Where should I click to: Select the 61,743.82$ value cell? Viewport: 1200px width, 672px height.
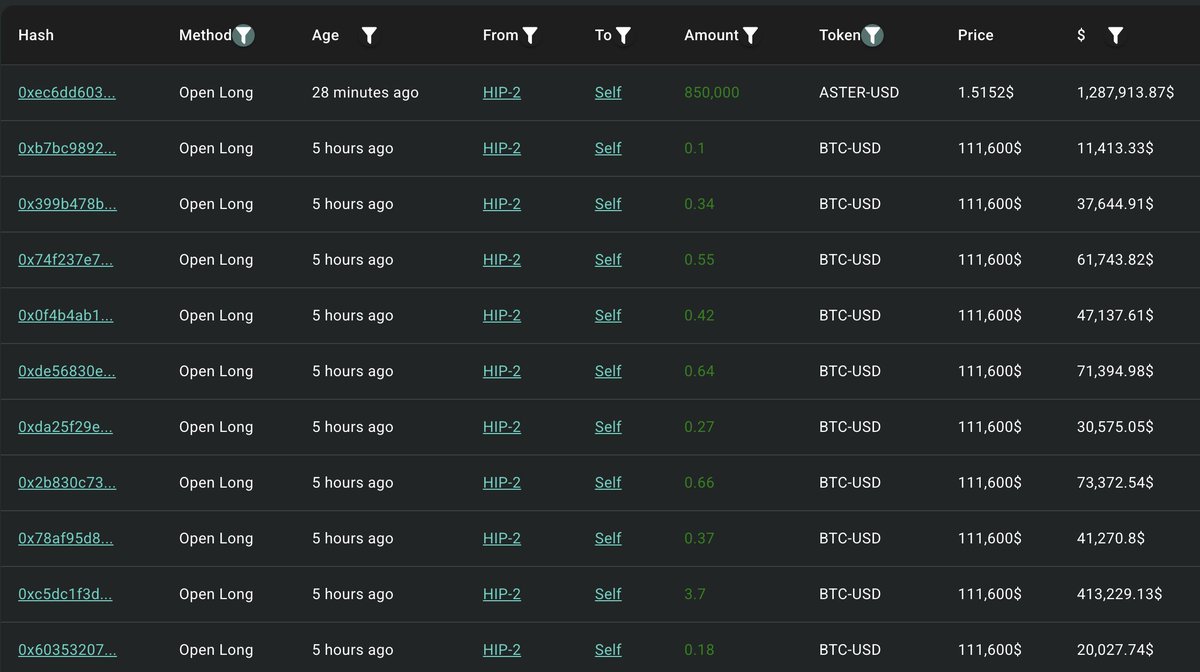point(1115,260)
